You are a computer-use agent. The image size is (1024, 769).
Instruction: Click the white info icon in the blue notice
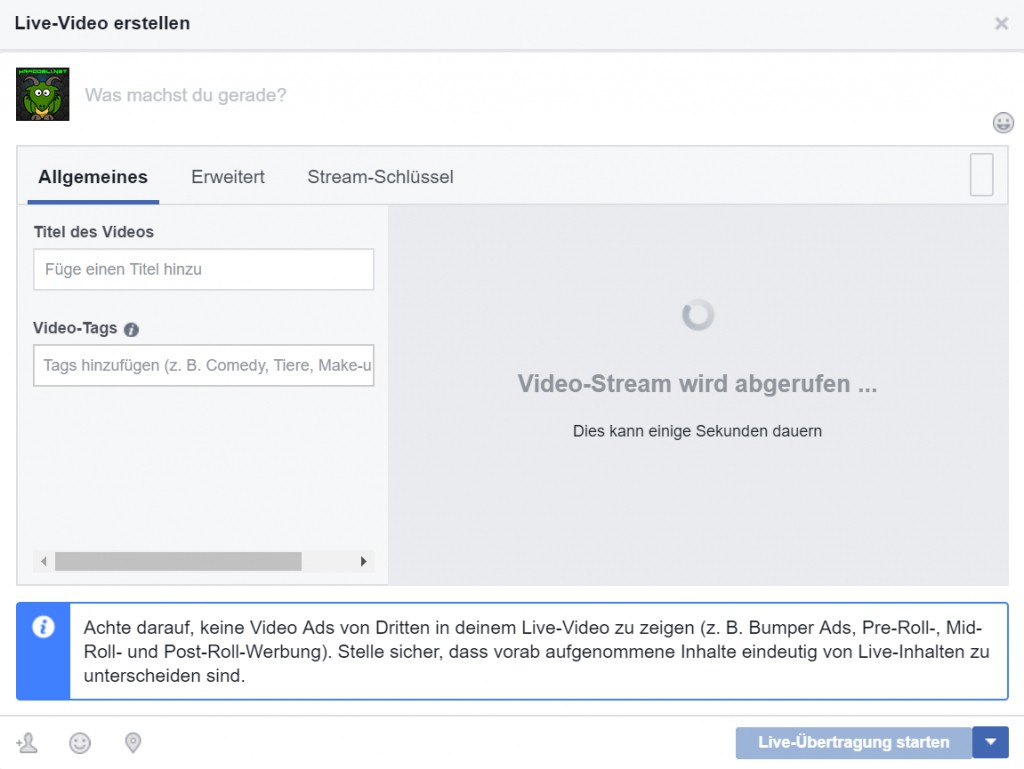pos(43,627)
